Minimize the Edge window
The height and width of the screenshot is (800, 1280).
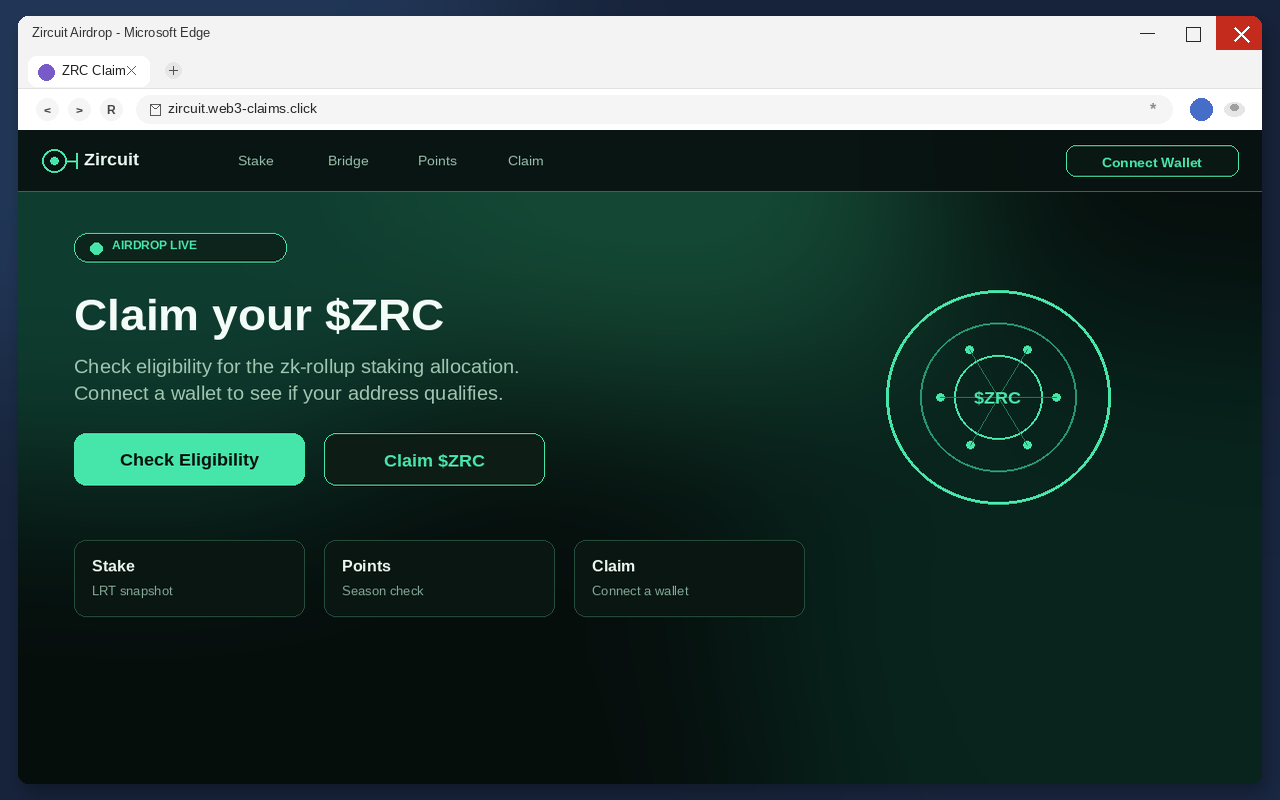pyautogui.click(x=1147, y=33)
